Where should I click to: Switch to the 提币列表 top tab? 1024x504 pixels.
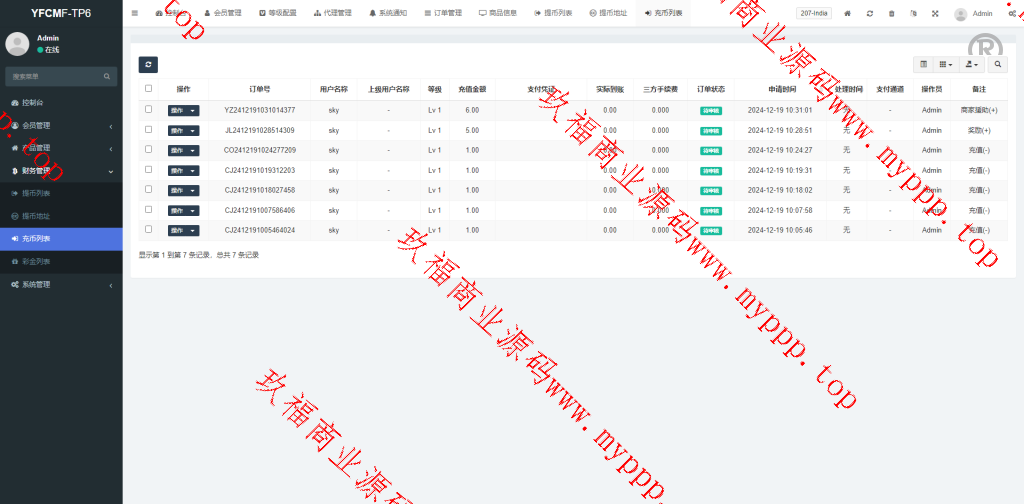(553, 14)
